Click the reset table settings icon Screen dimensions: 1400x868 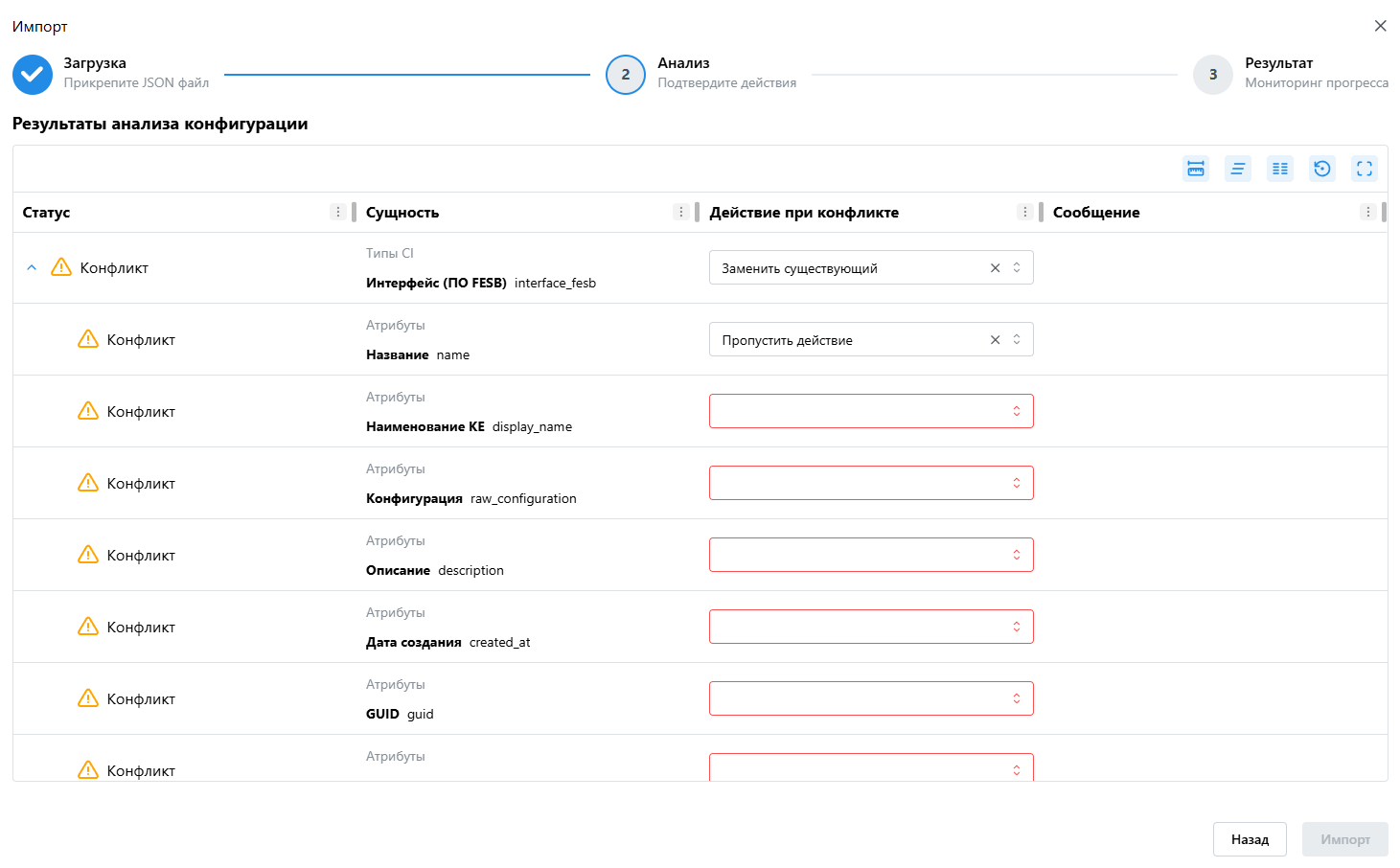pos(1322,169)
